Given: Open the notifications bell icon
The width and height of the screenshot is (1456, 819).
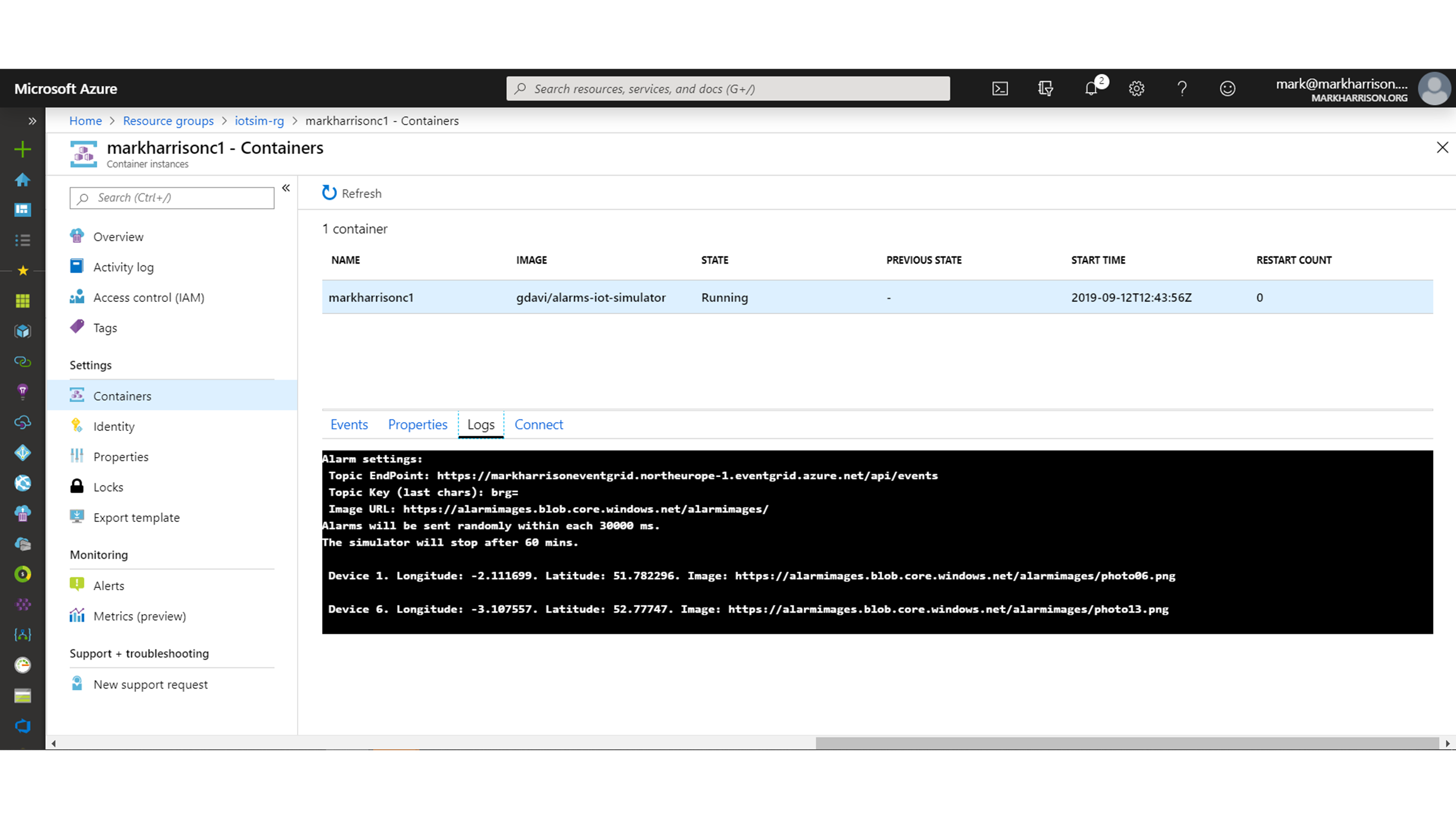Looking at the screenshot, I should (1091, 89).
